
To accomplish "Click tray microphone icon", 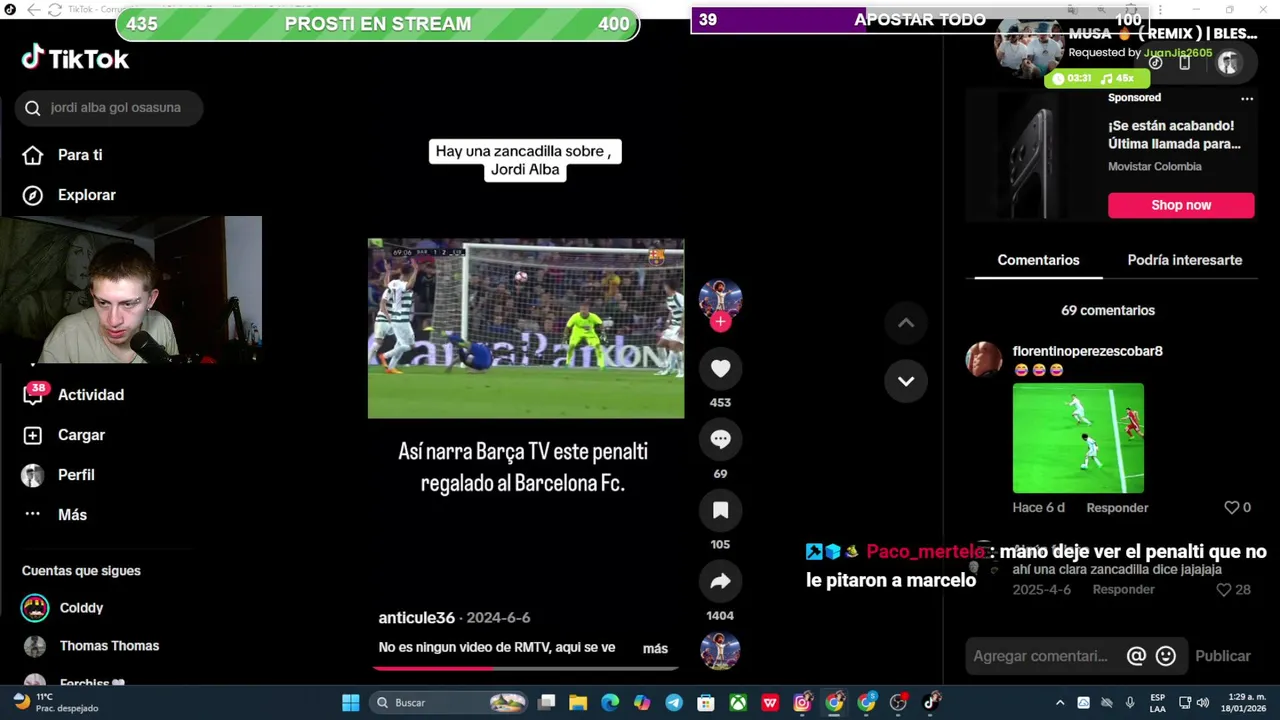I will pyautogui.click(x=1130, y=703).
